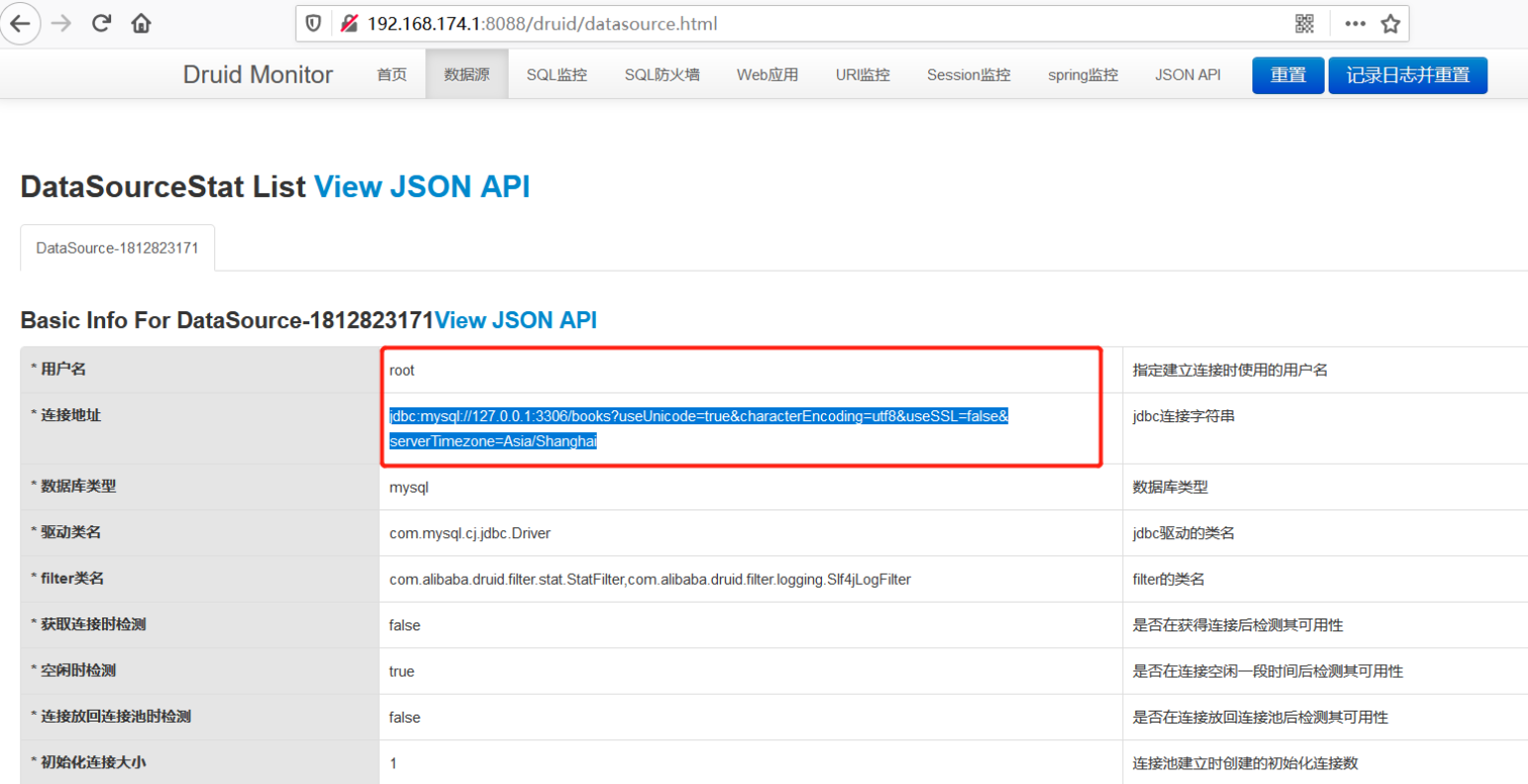
Task: Open View JSON API link beside DataSourceStat List
Action: click(x=422, y=186)
